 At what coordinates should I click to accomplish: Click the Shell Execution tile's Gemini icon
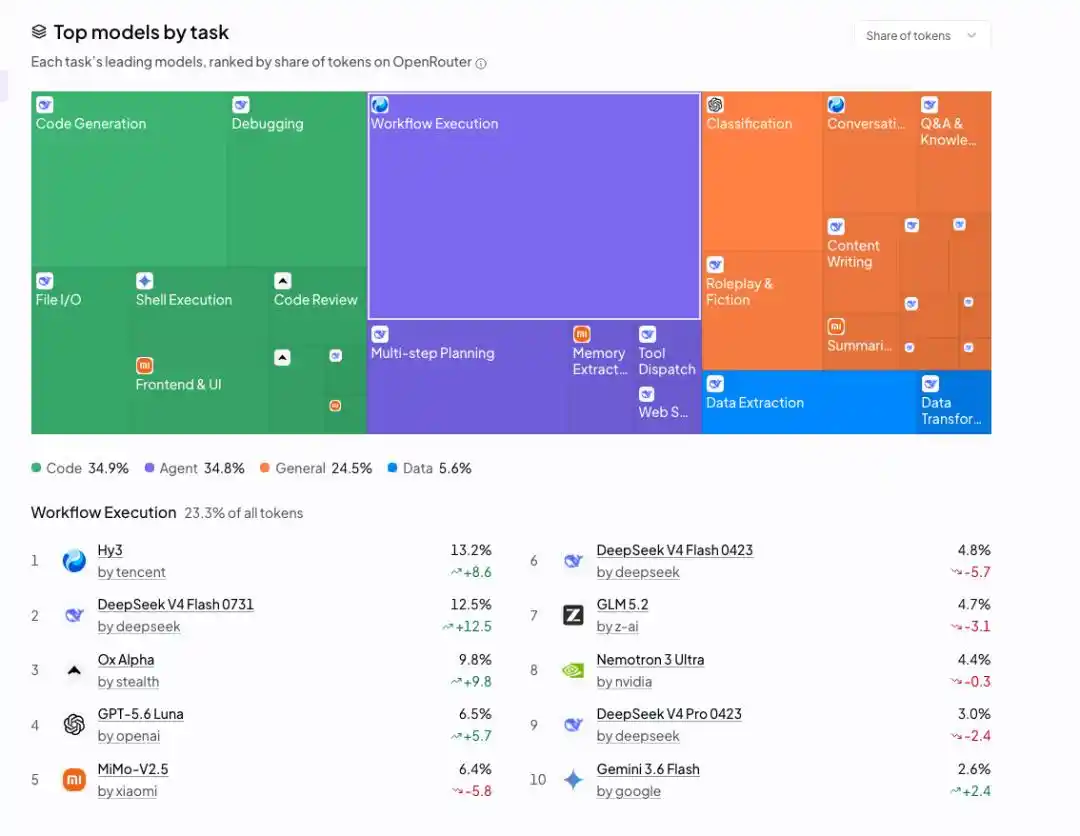[x=145, y=281]
